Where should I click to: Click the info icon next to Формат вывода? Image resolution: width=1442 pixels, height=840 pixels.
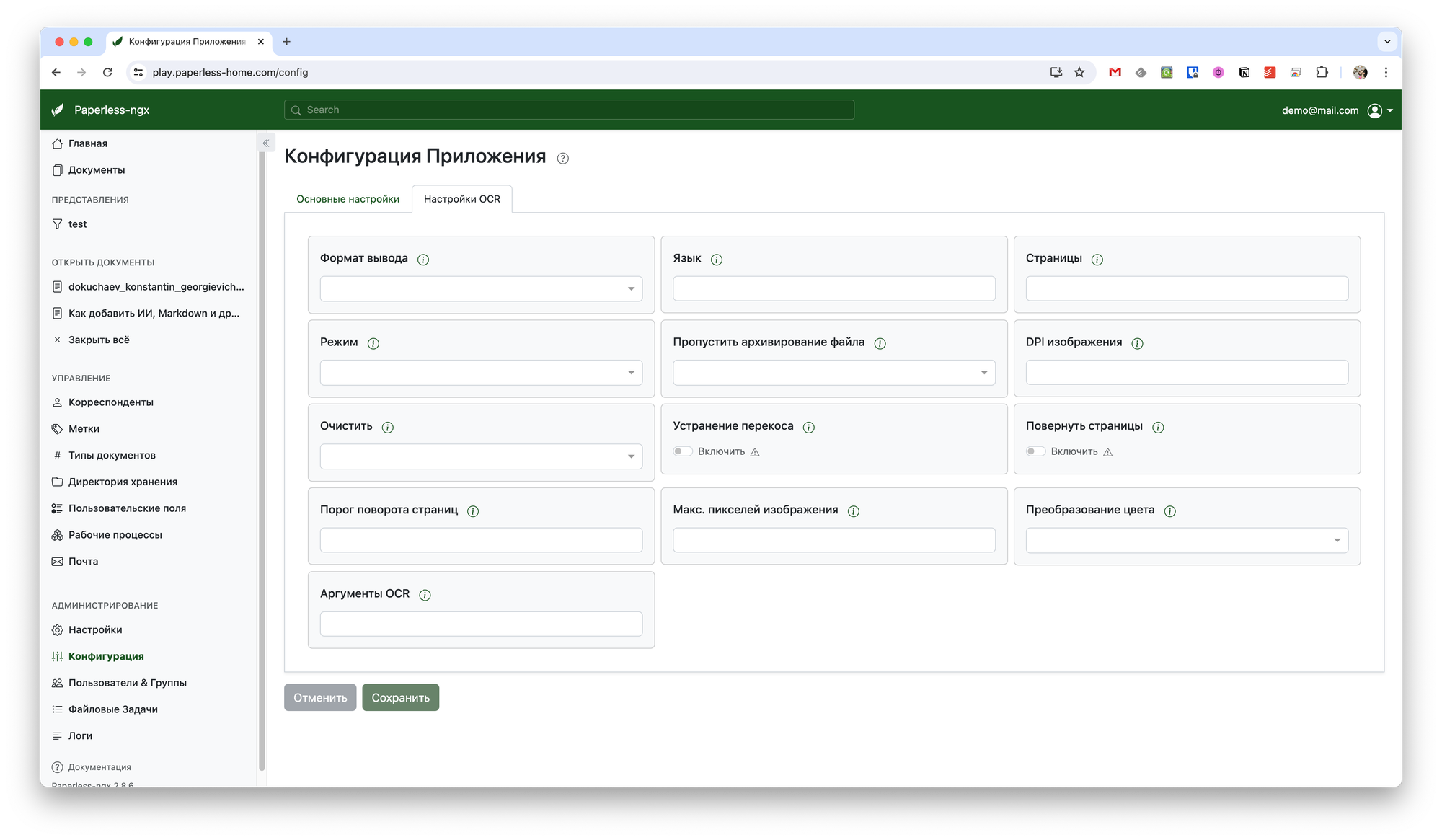click(x=423, y=260)
